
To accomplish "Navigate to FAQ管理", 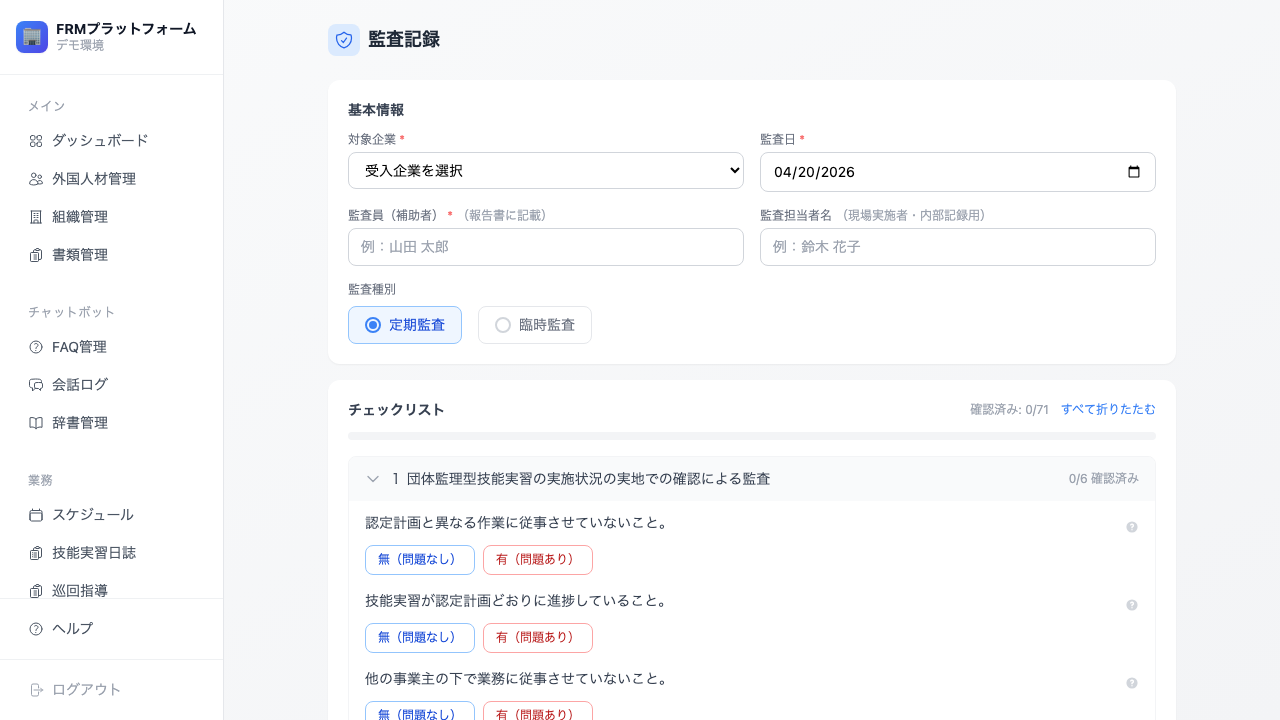I will pyautogui.click(x=112, y=347).
